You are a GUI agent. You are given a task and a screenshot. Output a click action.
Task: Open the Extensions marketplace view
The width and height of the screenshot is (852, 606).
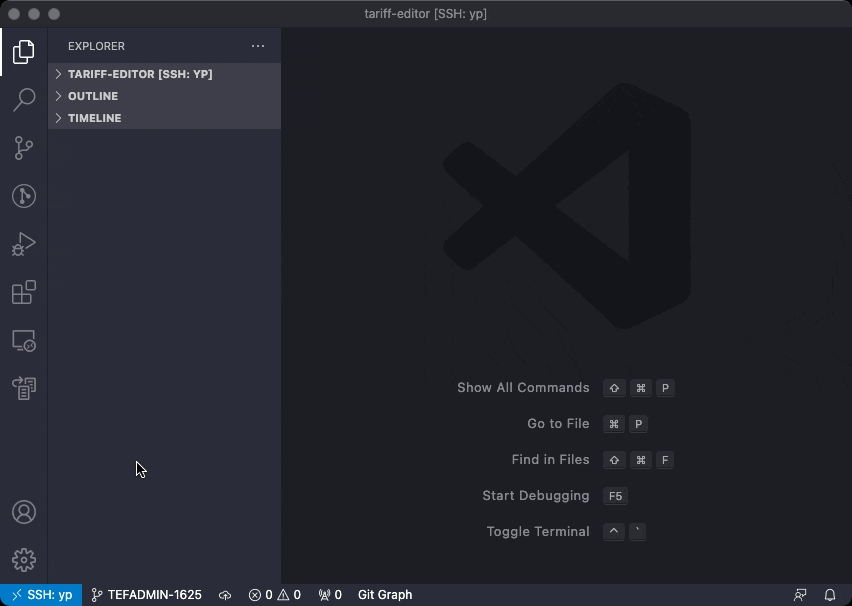coord(24,292)
